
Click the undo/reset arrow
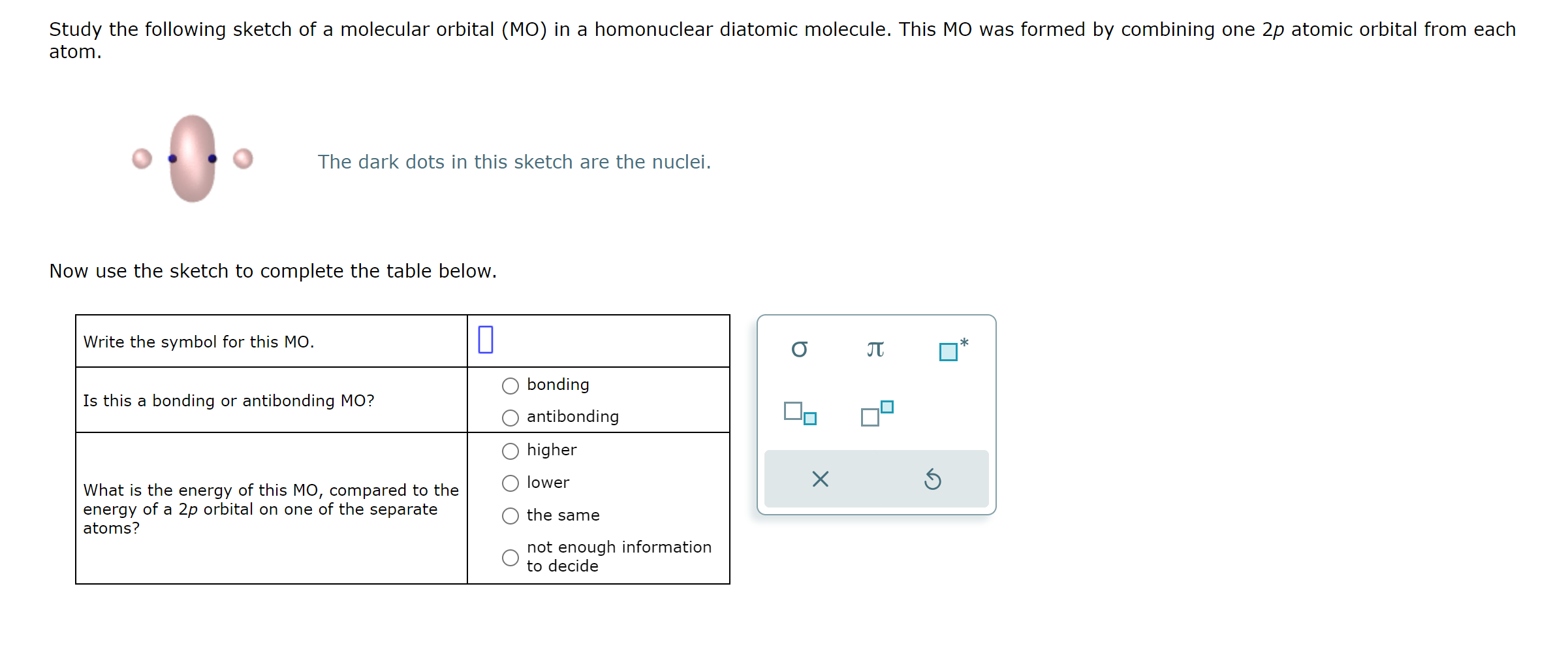(933, 479)
